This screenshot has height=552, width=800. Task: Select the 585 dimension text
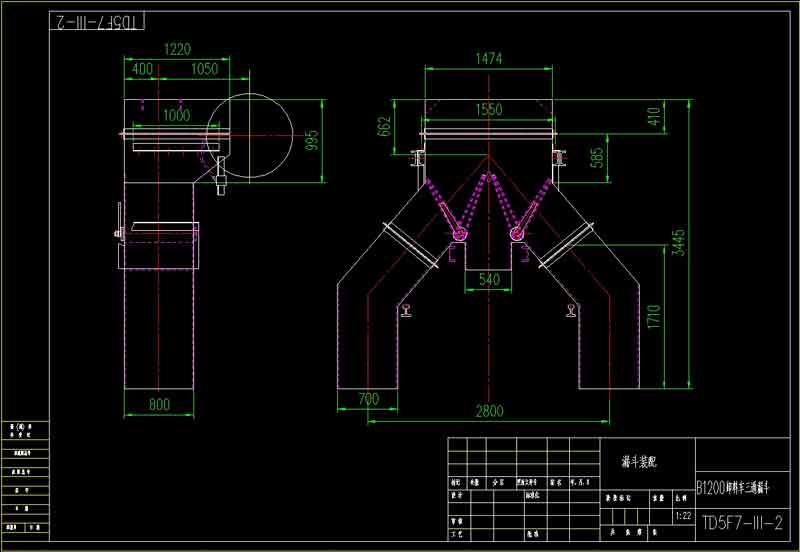click(597, 157)
